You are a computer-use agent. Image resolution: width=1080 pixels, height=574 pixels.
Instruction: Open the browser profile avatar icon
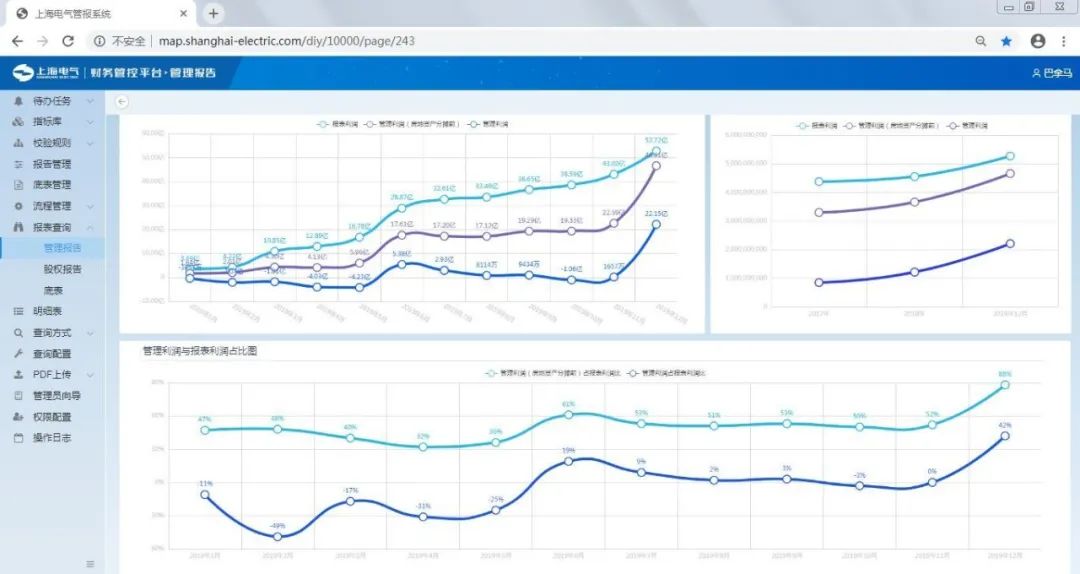(1038, 41)
